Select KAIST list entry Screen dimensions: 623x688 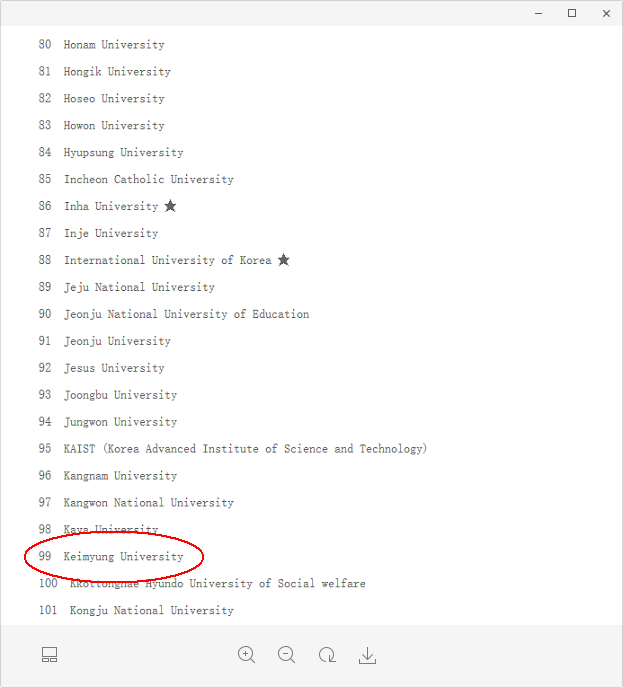click(245, 449)
